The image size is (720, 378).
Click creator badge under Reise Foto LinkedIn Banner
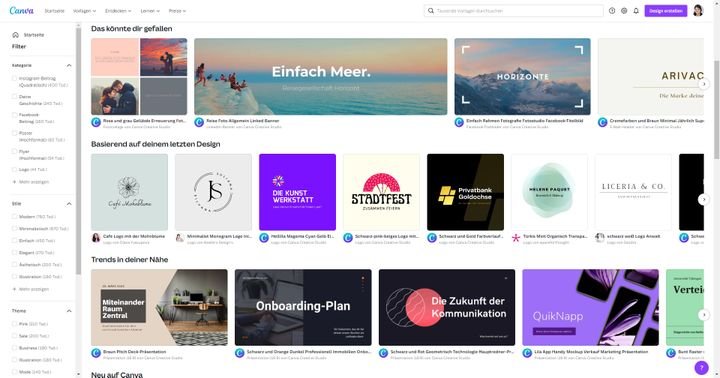click(x=199, y=122)
